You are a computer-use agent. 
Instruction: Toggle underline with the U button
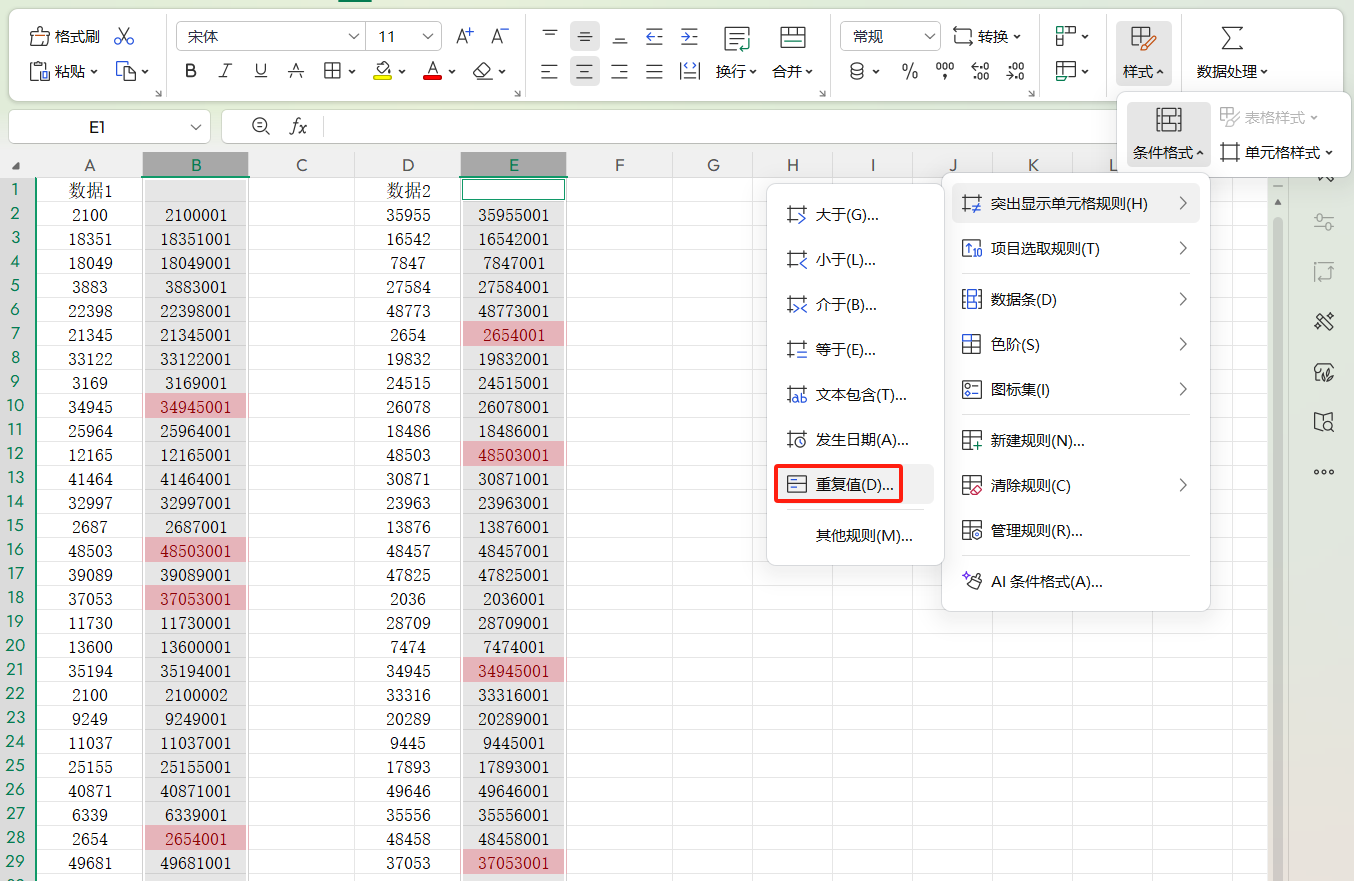(260, 71)
